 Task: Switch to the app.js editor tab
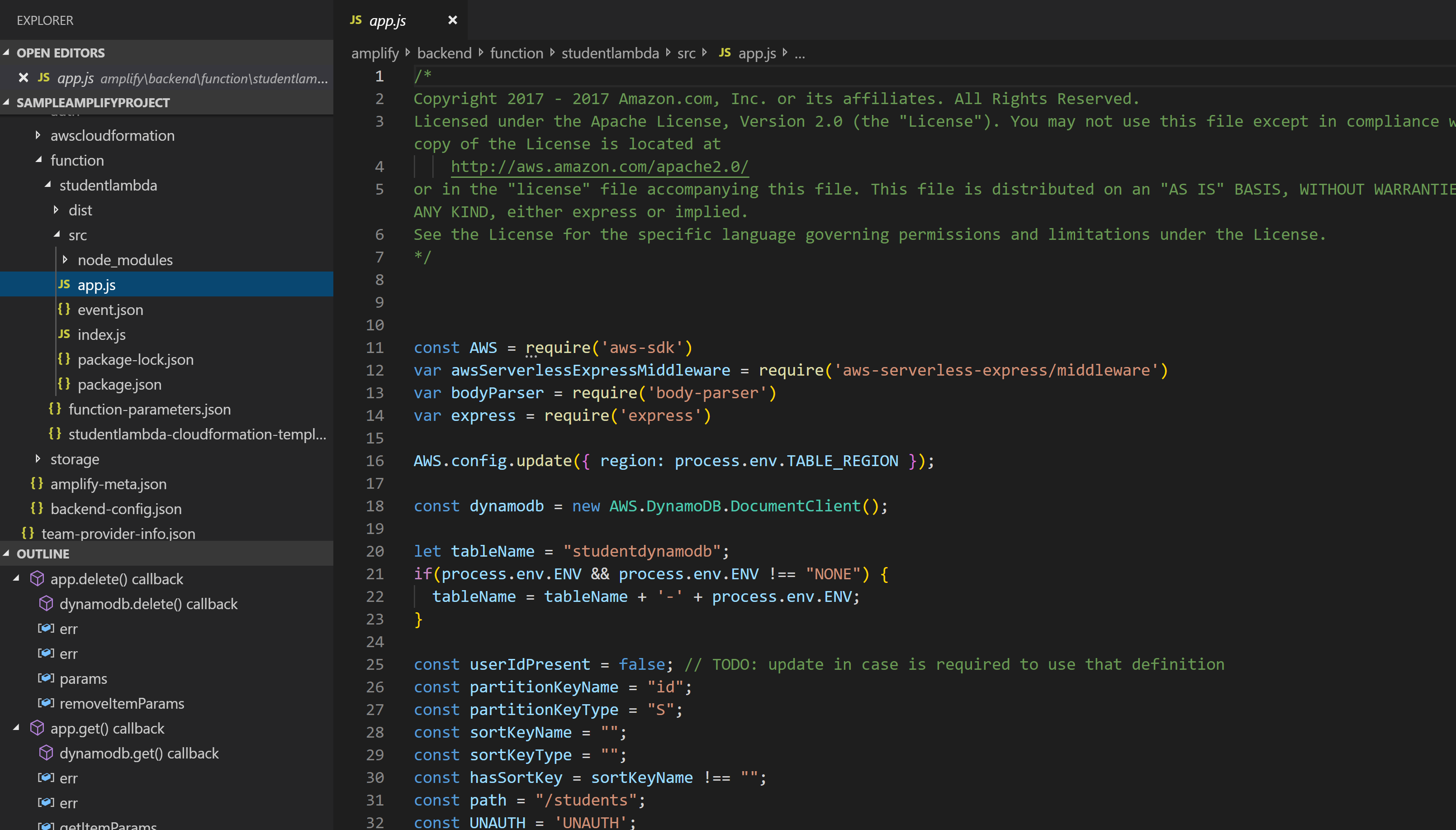pyautogui.click(x=388, y=20)
